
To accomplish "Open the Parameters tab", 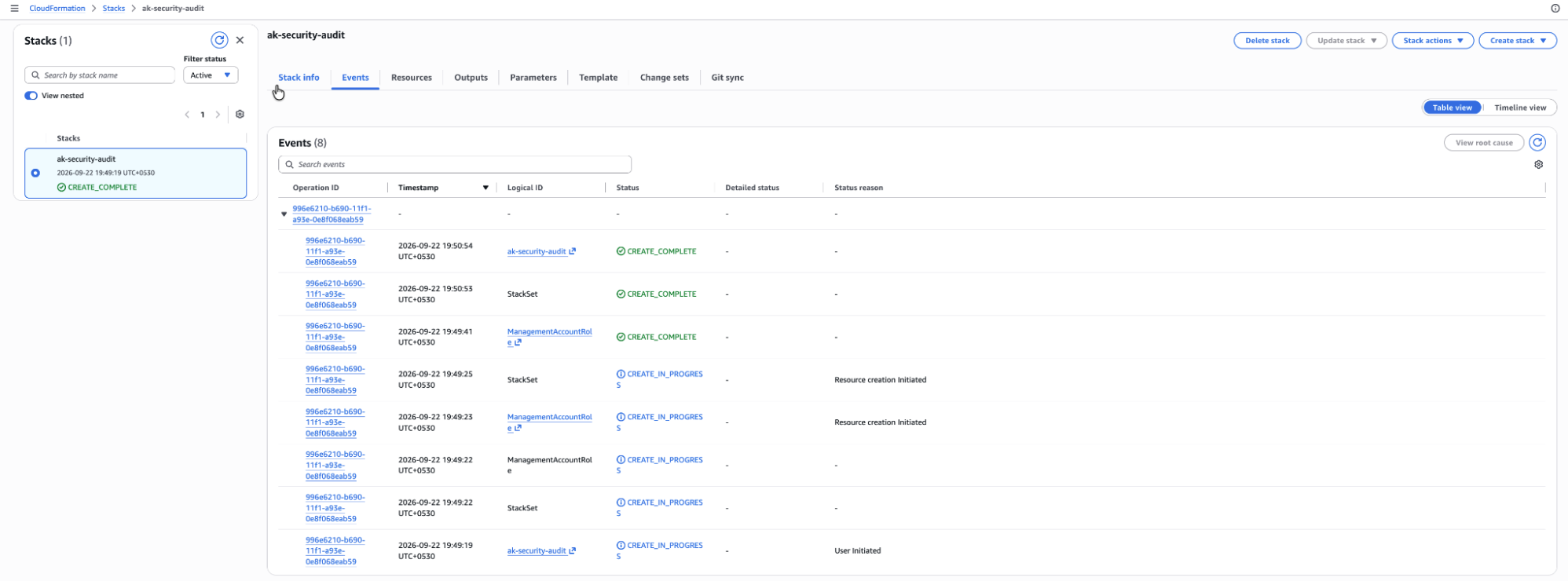I will click(533, 78).
